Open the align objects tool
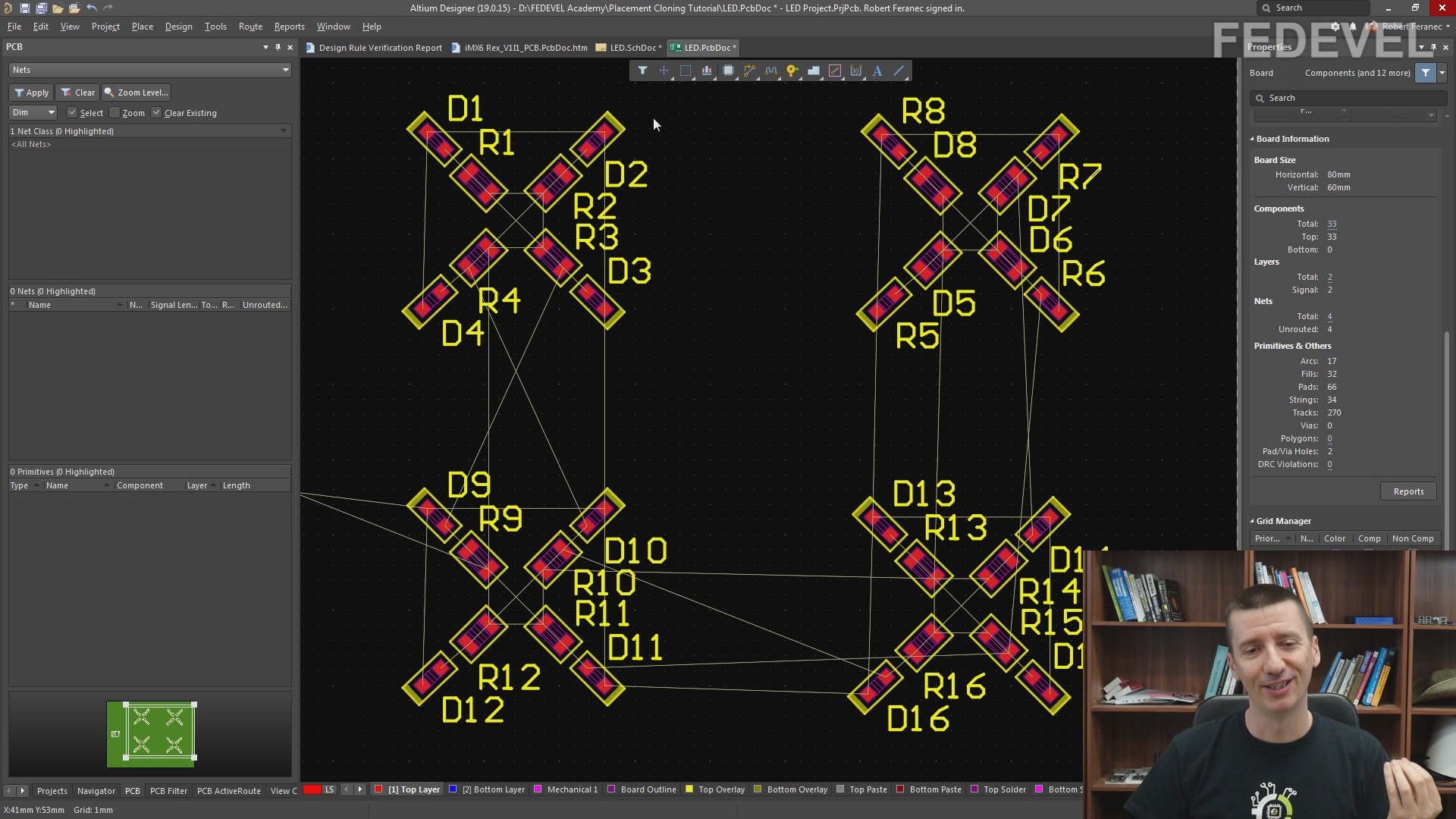 coord(707,71)
